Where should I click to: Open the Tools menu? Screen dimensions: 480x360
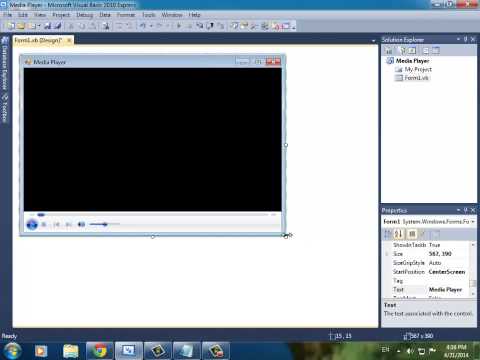[149, 15]
